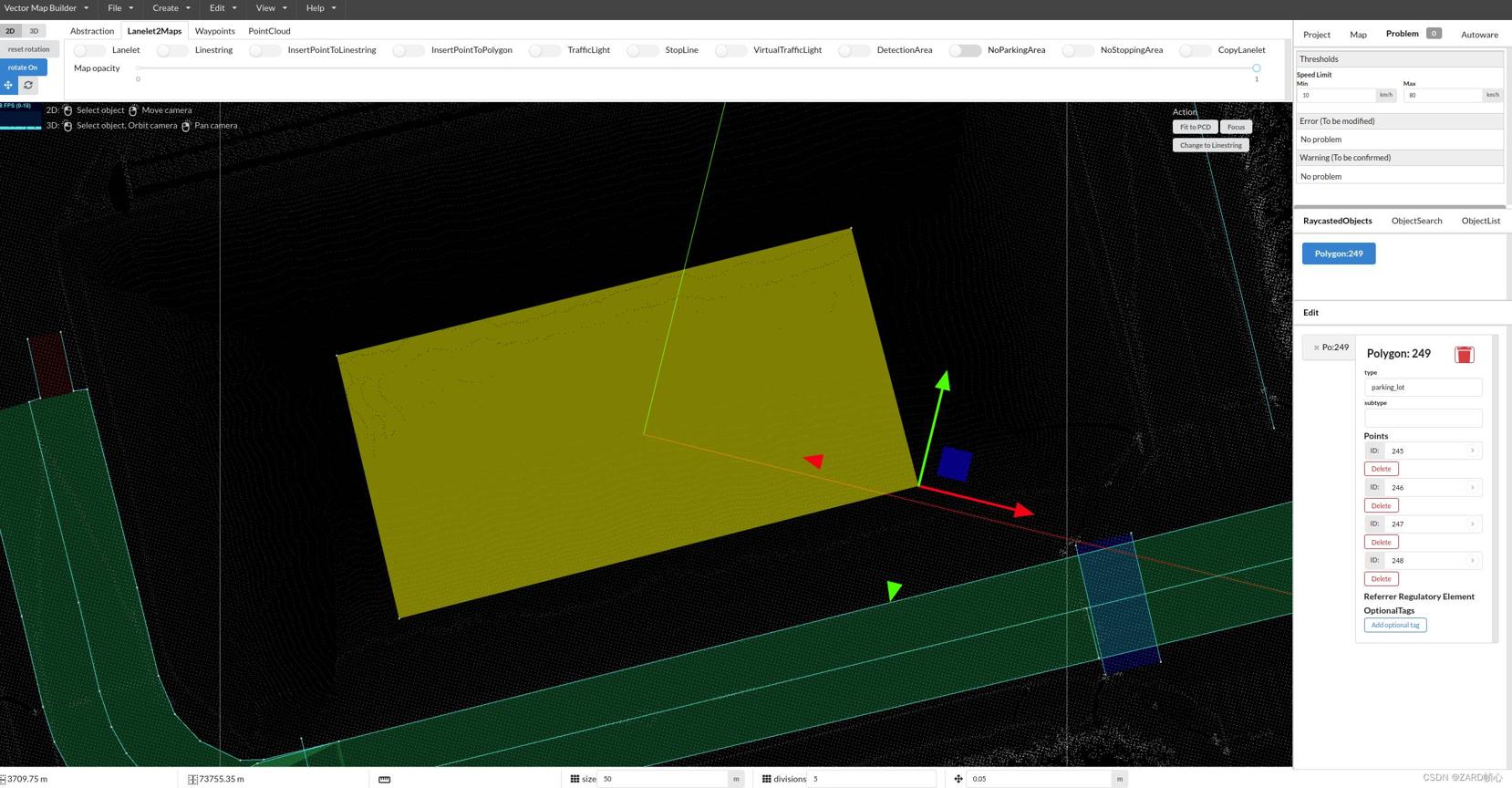Enable the Lanelet toggle

click(89, 50)
